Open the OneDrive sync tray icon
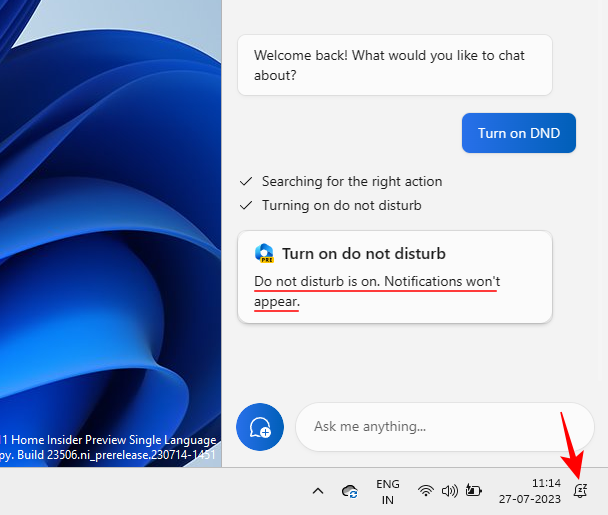The height and width of the screenshot is (515, 608). point(350,491)
